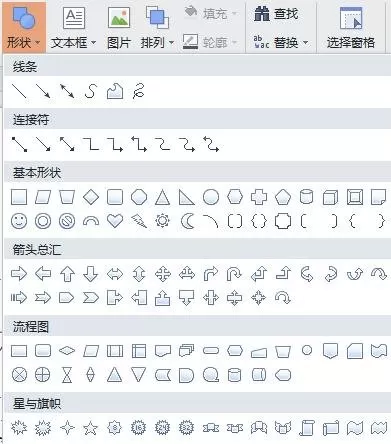Pick the heart shape
Image resolution: width=391 pixels, height=444 pixels.
[x=115, y=221]
